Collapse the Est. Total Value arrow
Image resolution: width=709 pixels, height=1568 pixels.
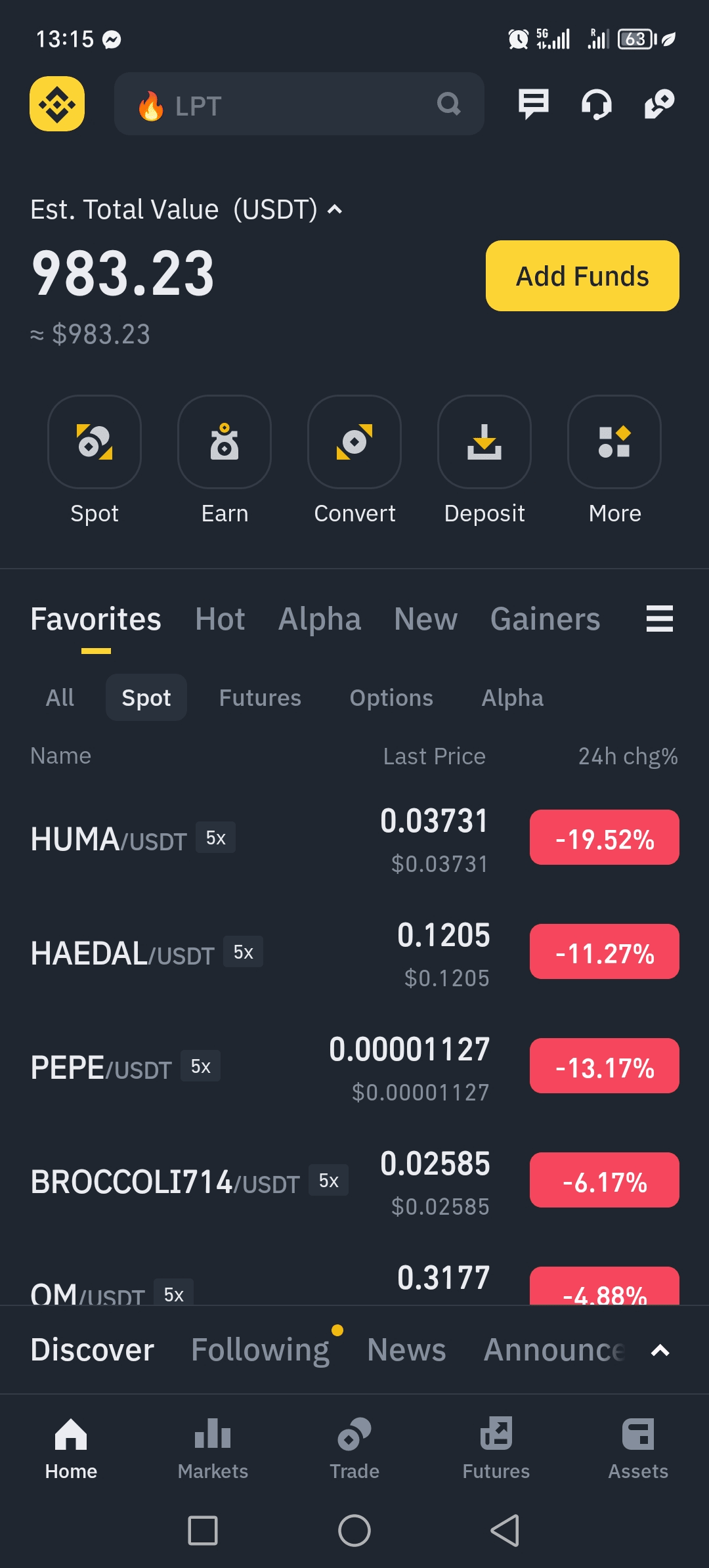tap(335, 209)
